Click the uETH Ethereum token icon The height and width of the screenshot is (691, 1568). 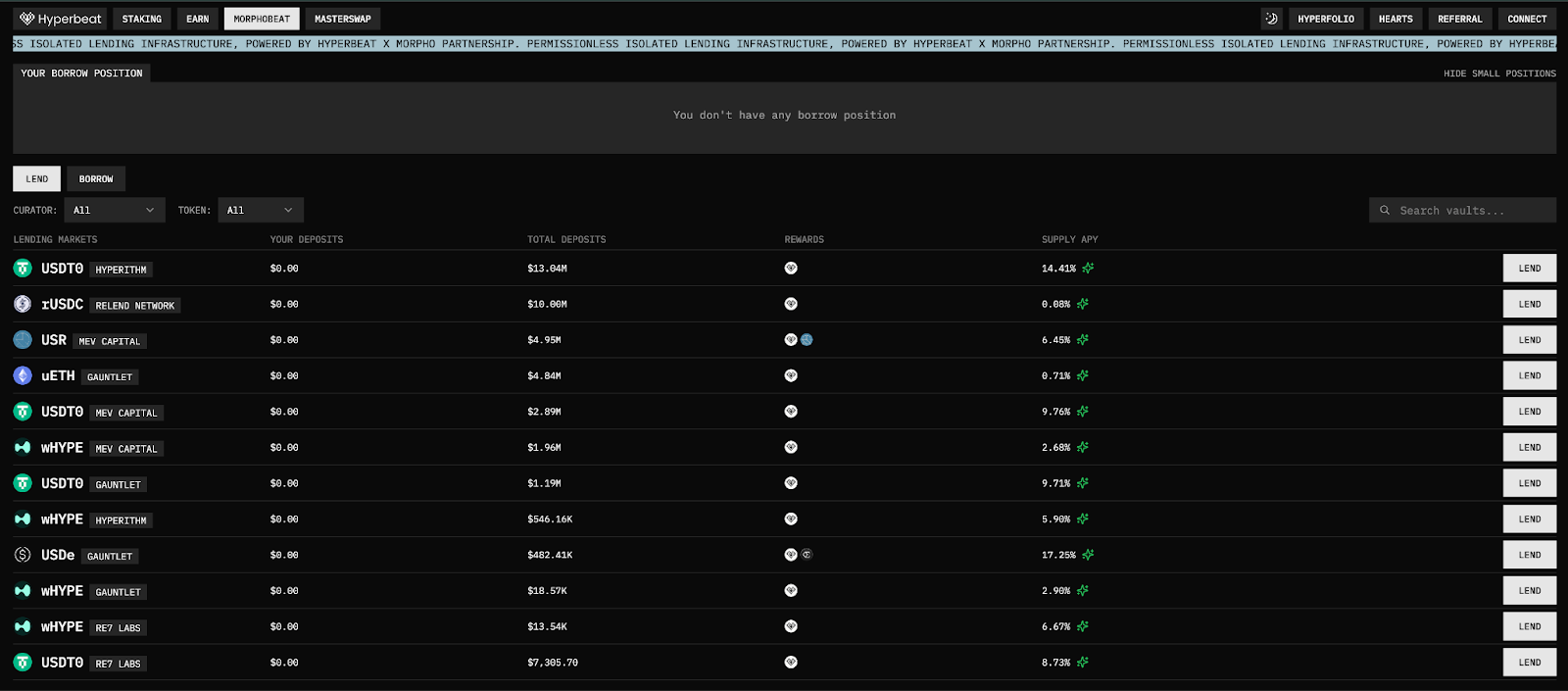coord(23,376)
